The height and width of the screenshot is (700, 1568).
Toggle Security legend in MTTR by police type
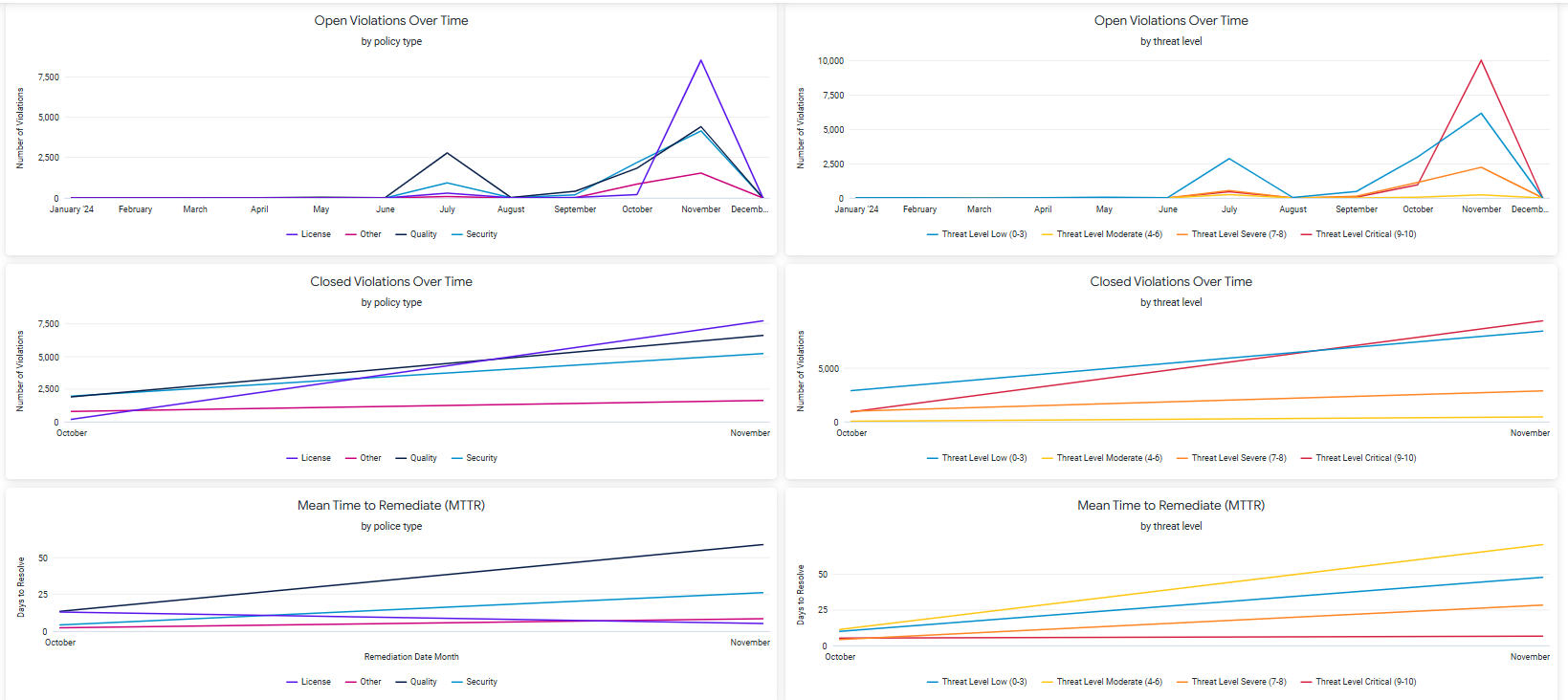pyautogui.click(x=475, y=682)
